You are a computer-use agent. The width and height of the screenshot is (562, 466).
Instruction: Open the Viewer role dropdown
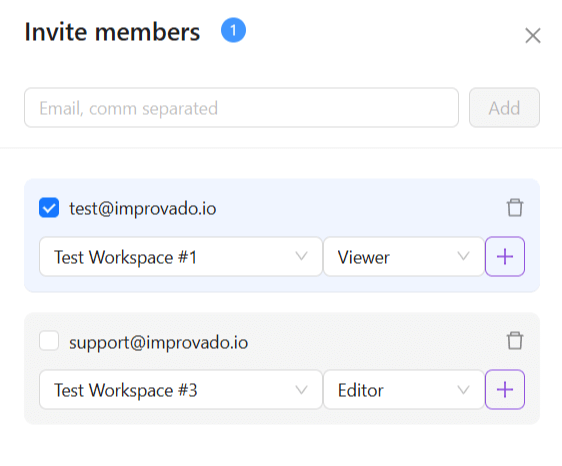click(x=404, y=257)
